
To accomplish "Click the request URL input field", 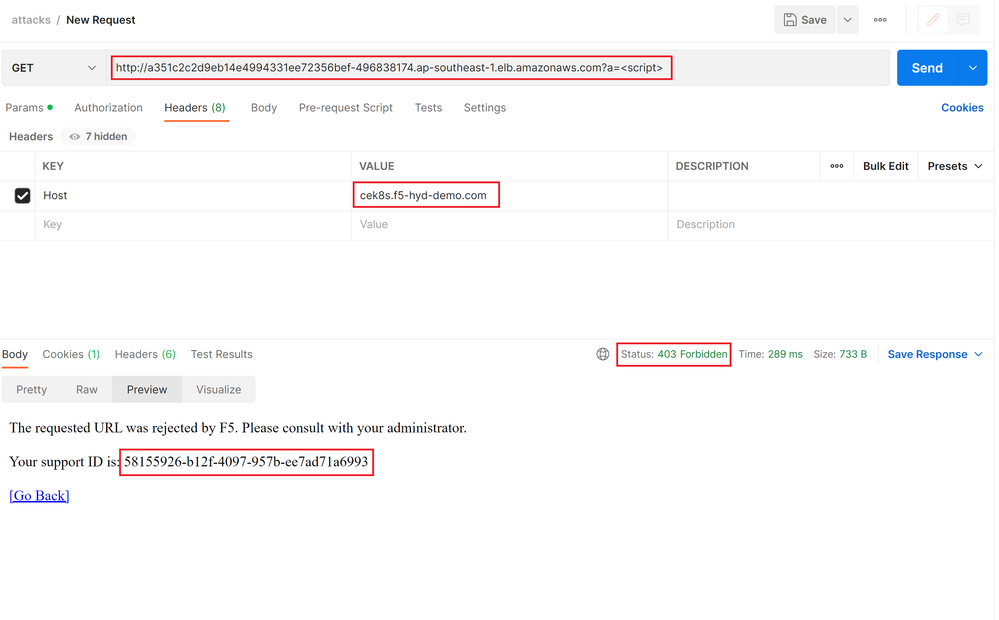I will [498, 68].
